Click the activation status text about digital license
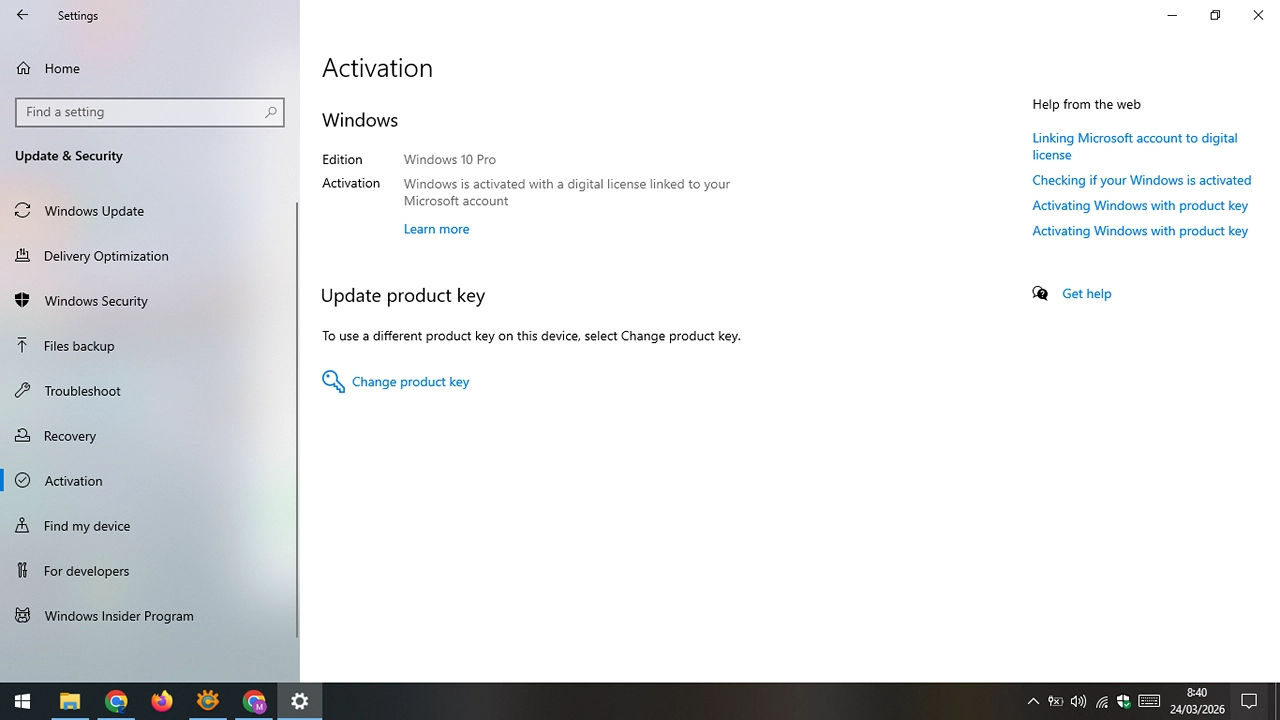Screen dimensions: 1280x720 click(x=567, y=192)
